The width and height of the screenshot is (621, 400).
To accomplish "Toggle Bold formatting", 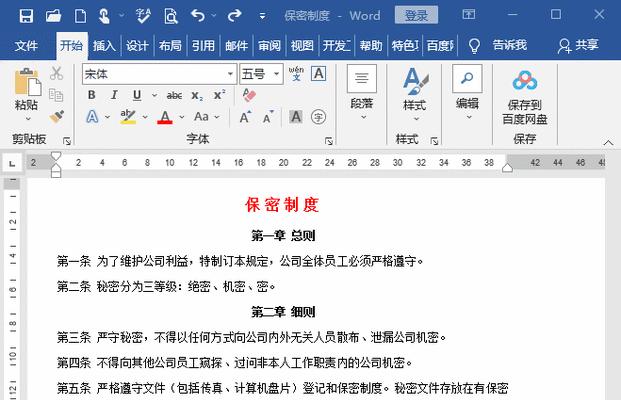I will (x=91, y=95).
